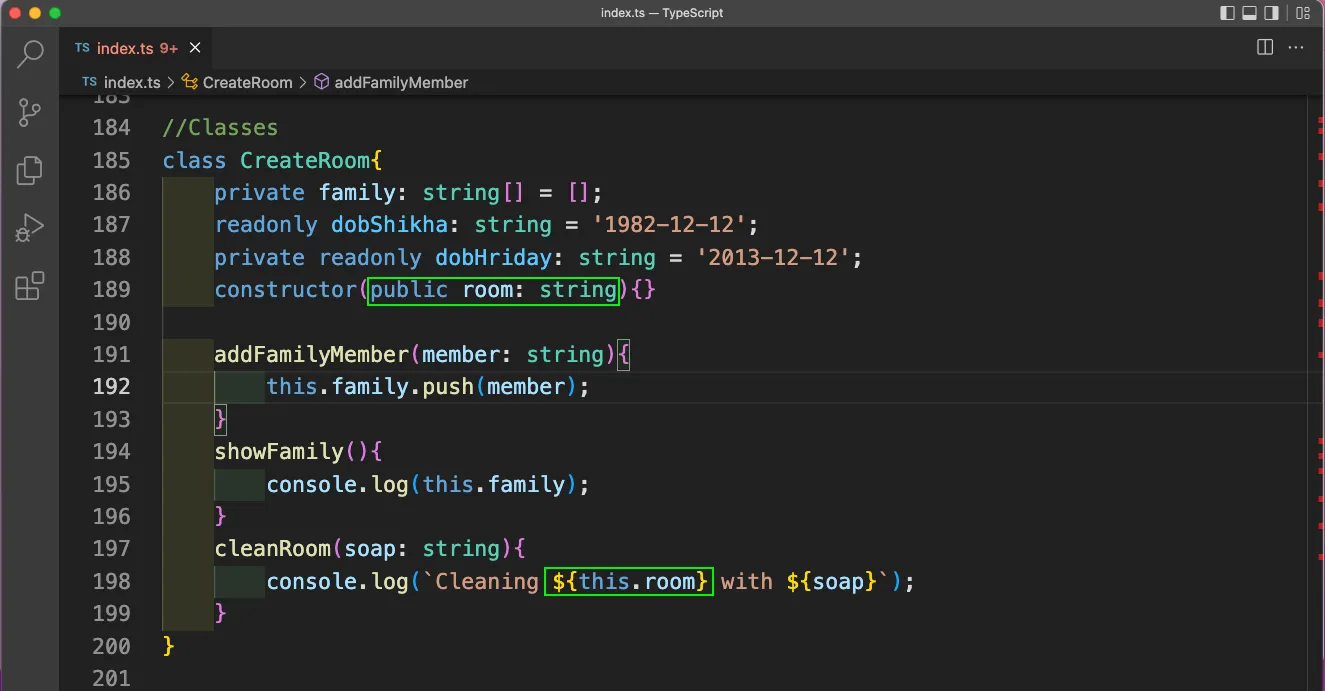
Task: Toggle the bottom panel layout icon
Action: click(x=1250, y=13)
